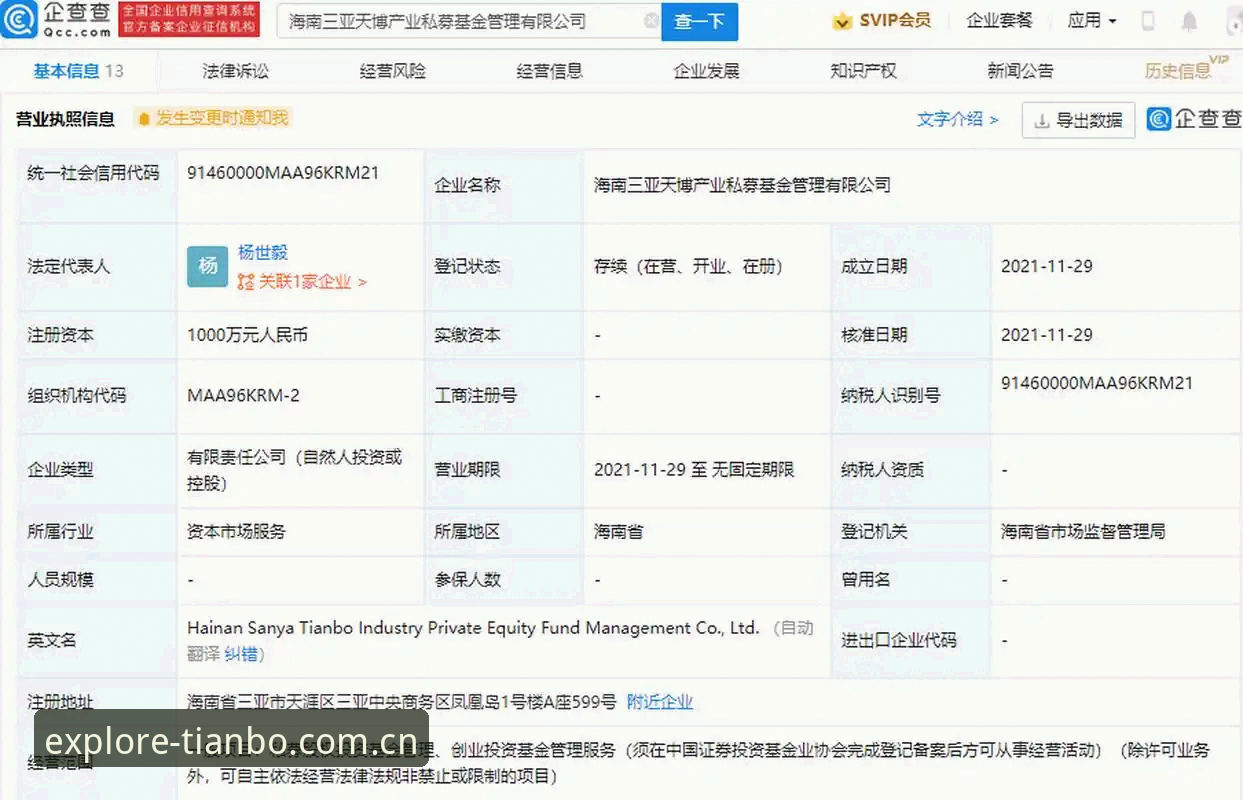Select the 企业类型 有限责任公司 value

294,469
